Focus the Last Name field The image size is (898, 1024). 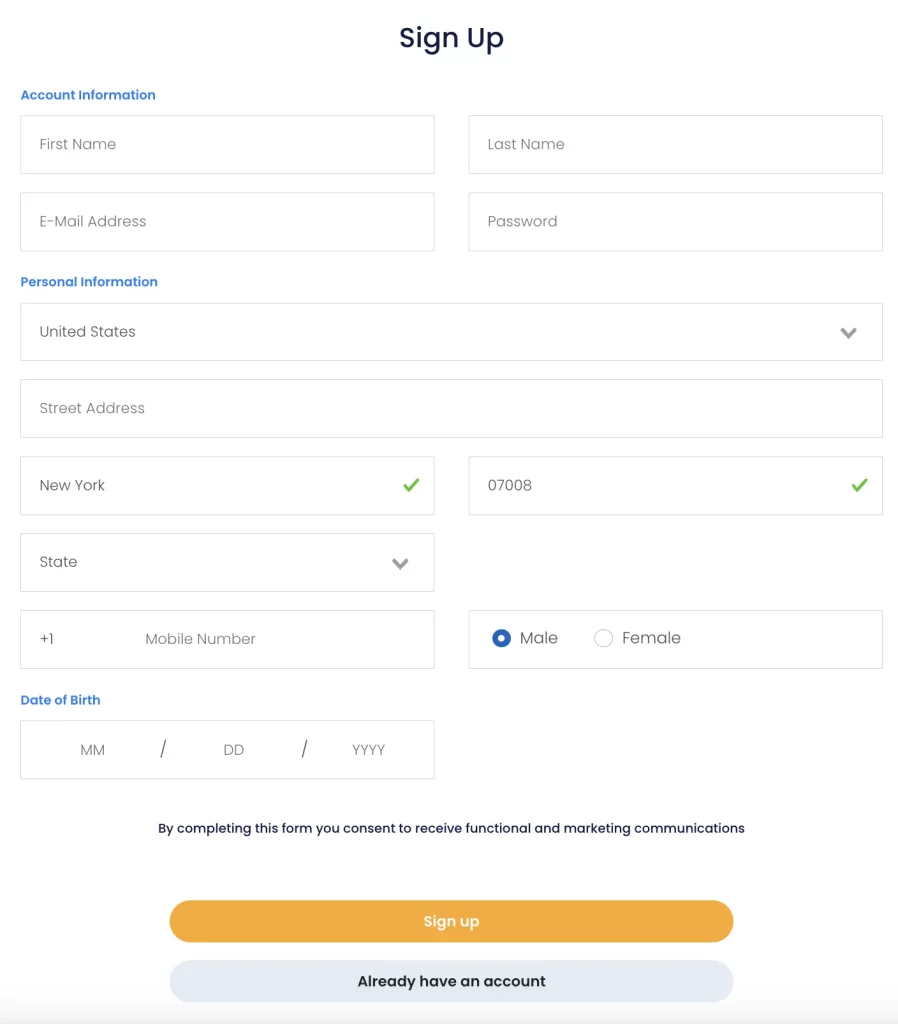675,144
